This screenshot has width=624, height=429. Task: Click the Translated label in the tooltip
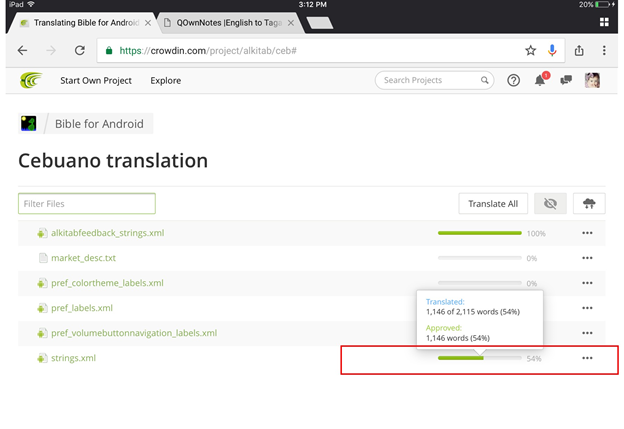[445, 302]
